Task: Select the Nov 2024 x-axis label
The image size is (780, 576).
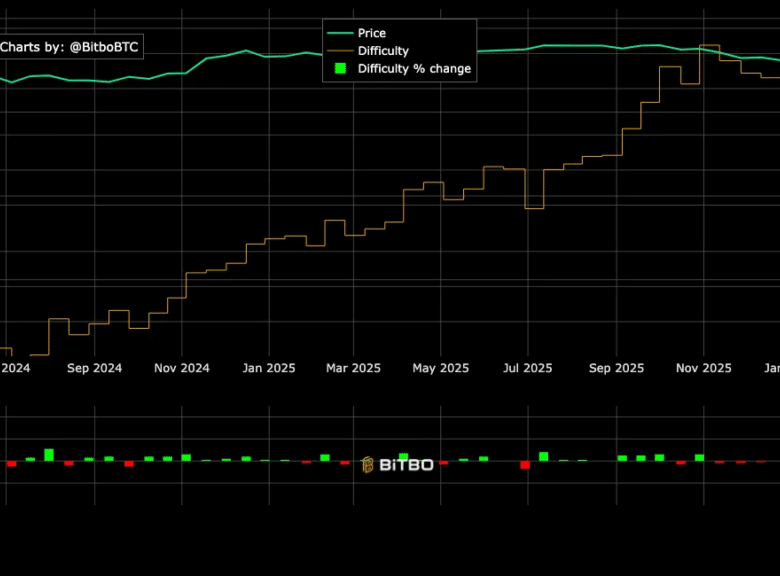Action: tap(181, 368)
